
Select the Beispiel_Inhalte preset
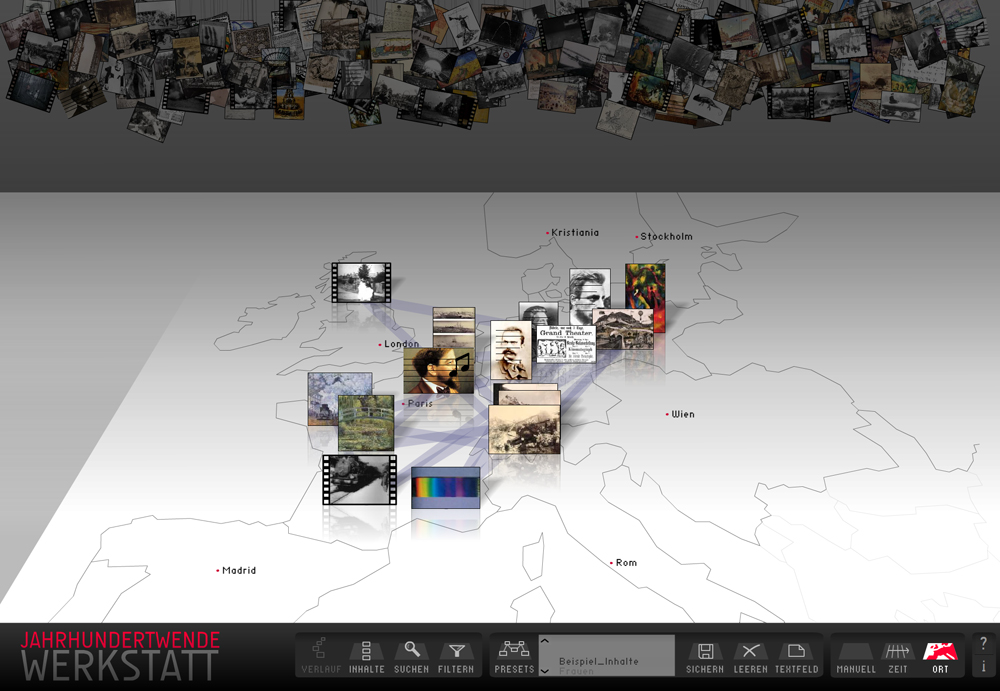click(x=598, y=661)
